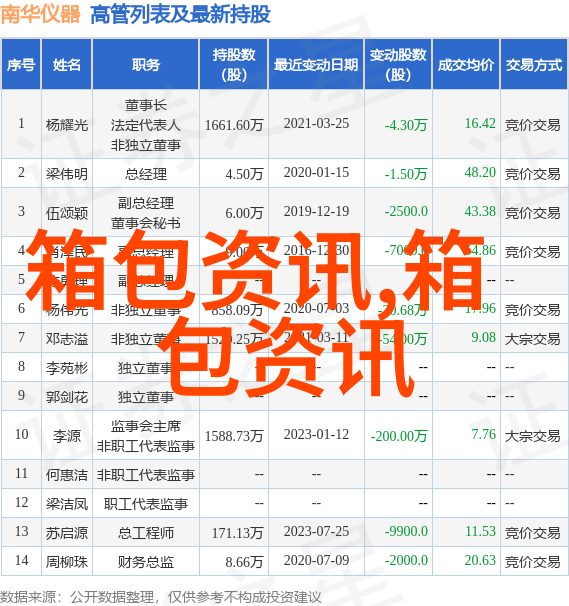Screen dimensions: 569x606
Task: Click the name 周柳珠 in row 14
Action: click(66, 562)
